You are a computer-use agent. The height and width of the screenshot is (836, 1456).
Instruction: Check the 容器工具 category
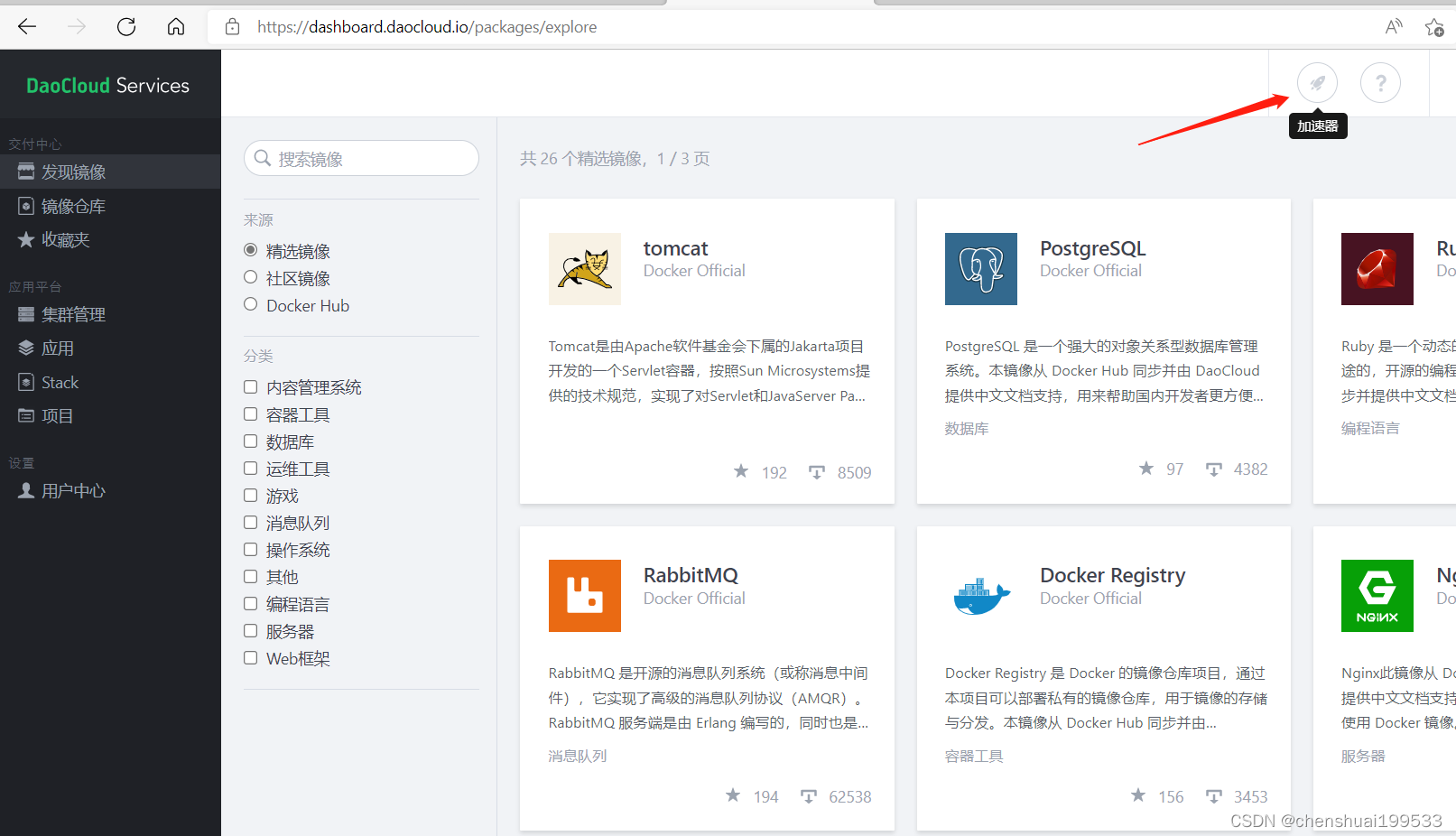(x=251, y=413)
